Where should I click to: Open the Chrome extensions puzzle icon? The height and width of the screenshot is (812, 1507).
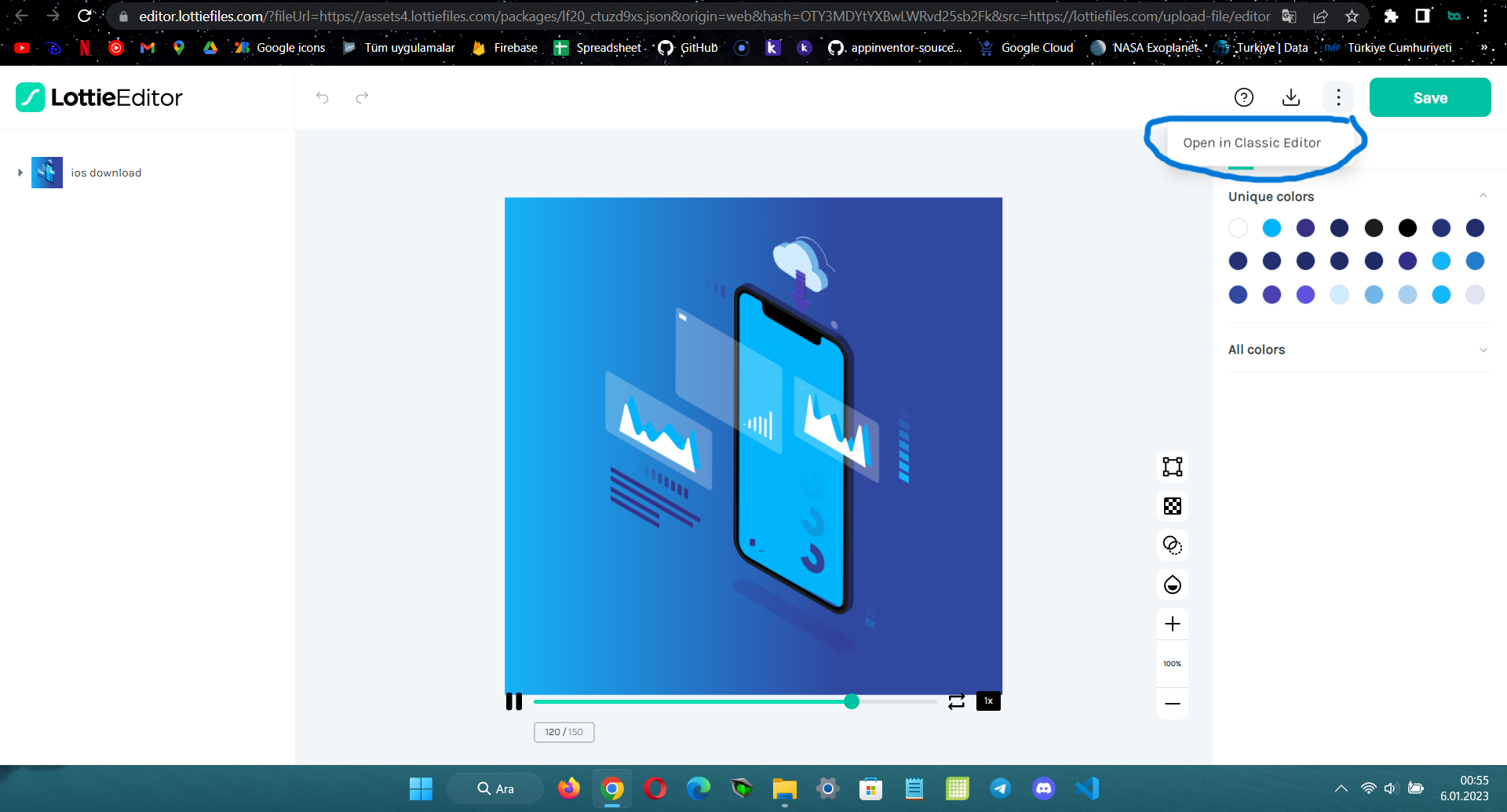click(1391, 16)
